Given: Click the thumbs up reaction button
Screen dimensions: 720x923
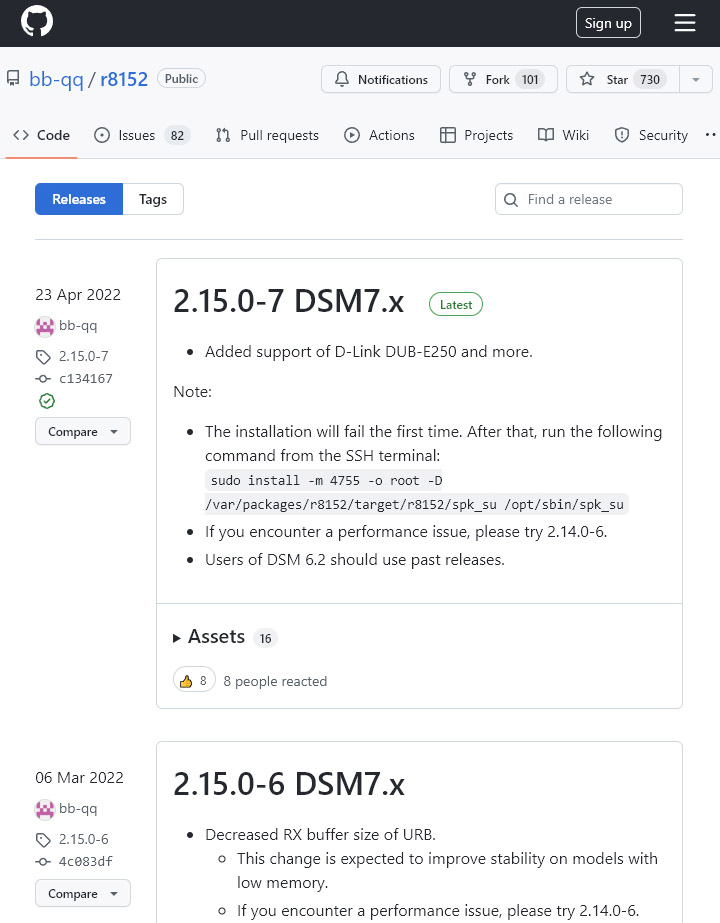Looking at the screenshot, I should tap(194, 681).
